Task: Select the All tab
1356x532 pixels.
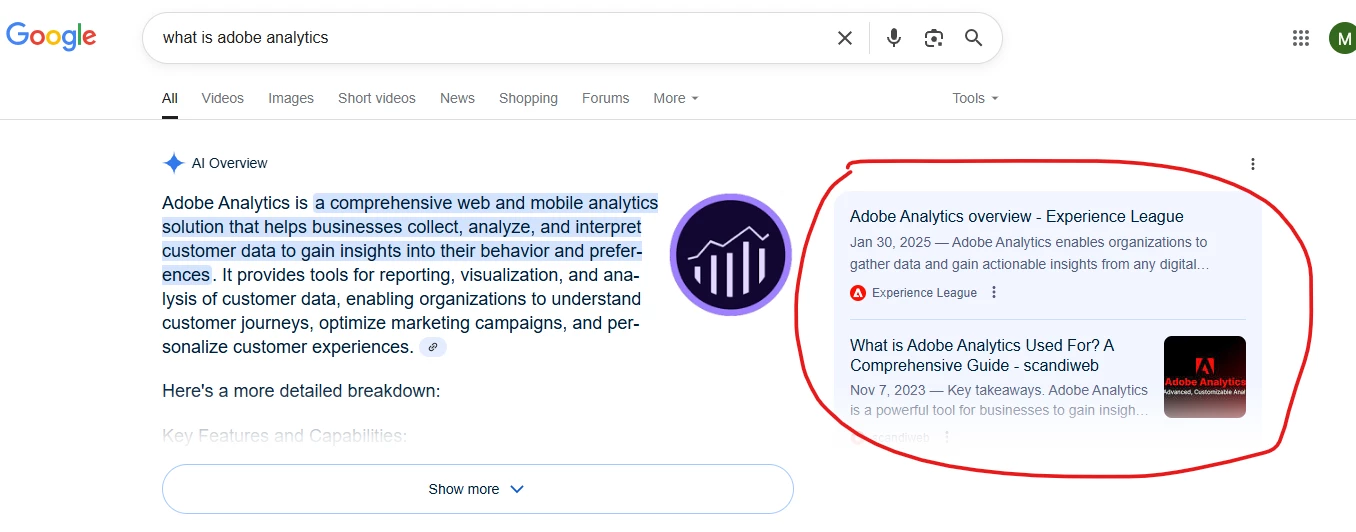Action: pyautogui.click(x=170, y=98)
